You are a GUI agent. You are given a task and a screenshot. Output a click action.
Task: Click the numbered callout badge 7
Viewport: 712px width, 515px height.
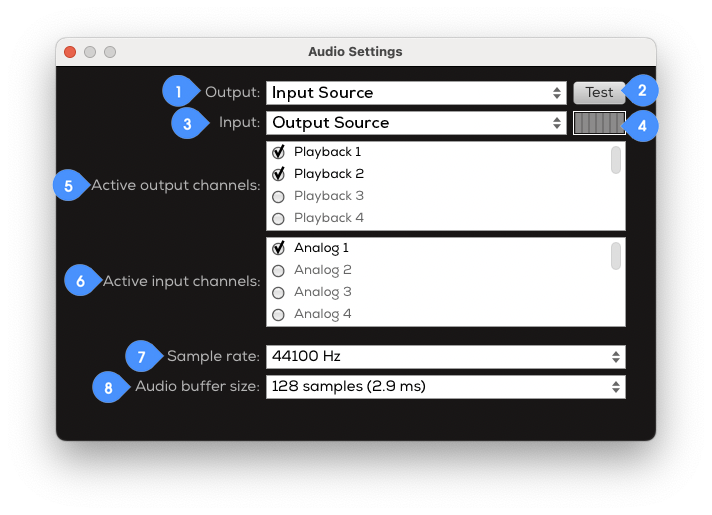tap(142, 356)
